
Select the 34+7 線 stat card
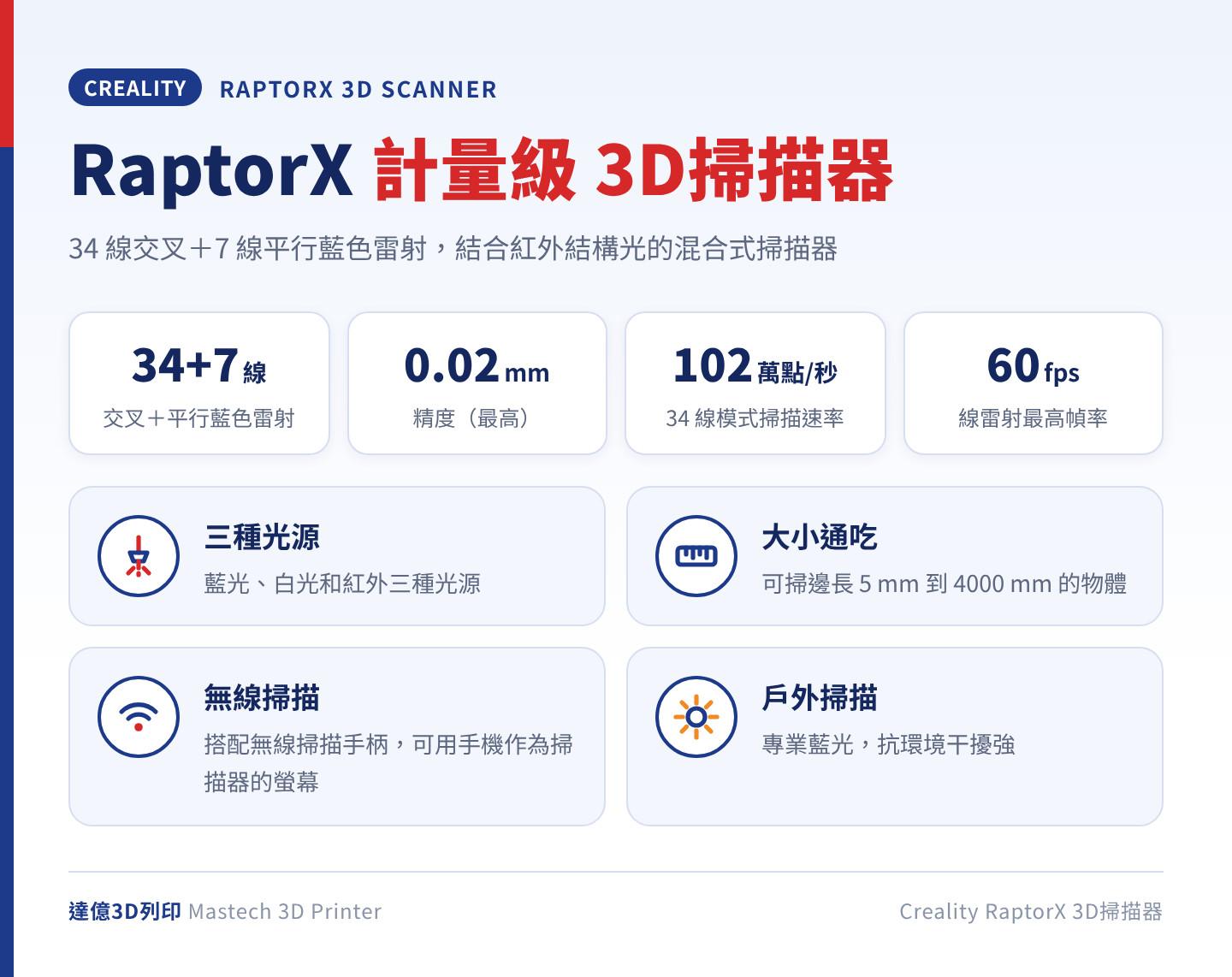pyautogui.click(x=199, y=383)
